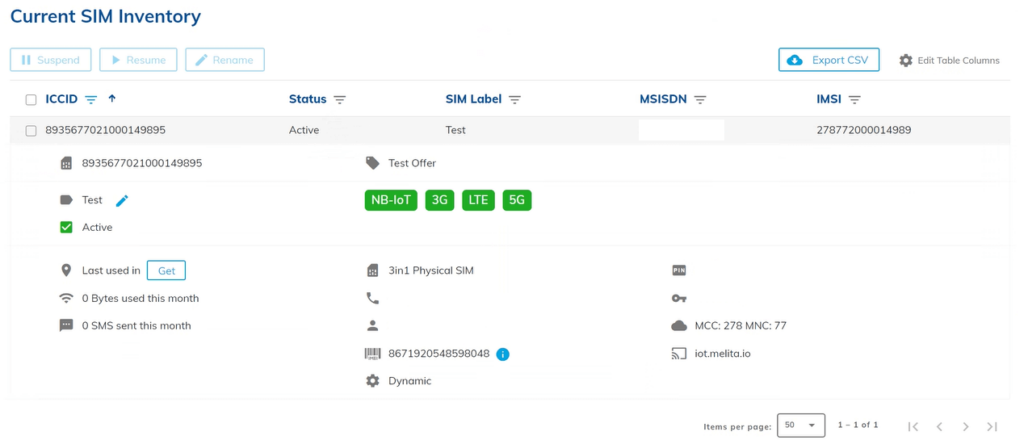Click the Suspend button
This screenshot has height=440, width=1024.
(x=51, y=60)
